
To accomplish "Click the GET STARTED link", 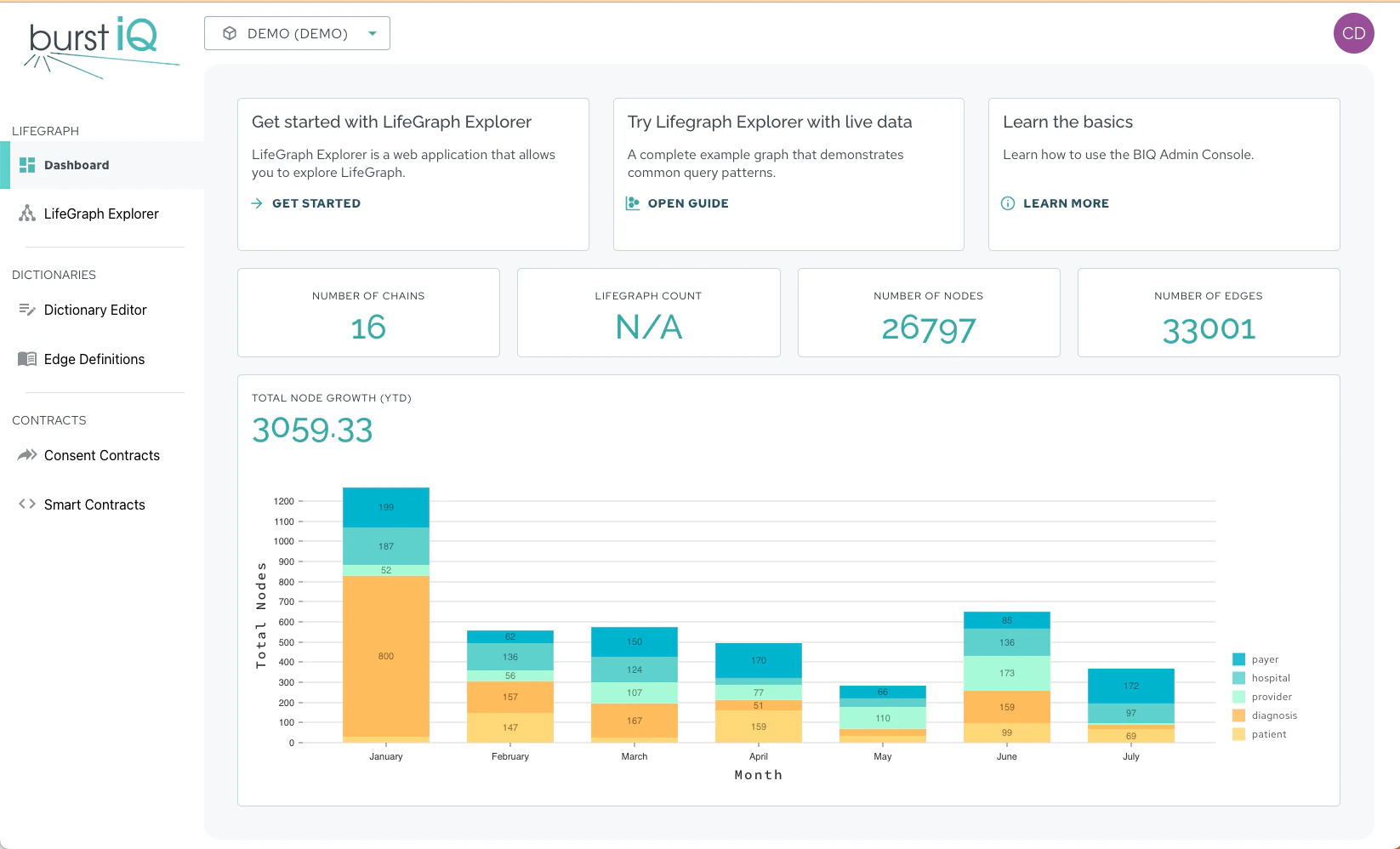I will [316, 203].
